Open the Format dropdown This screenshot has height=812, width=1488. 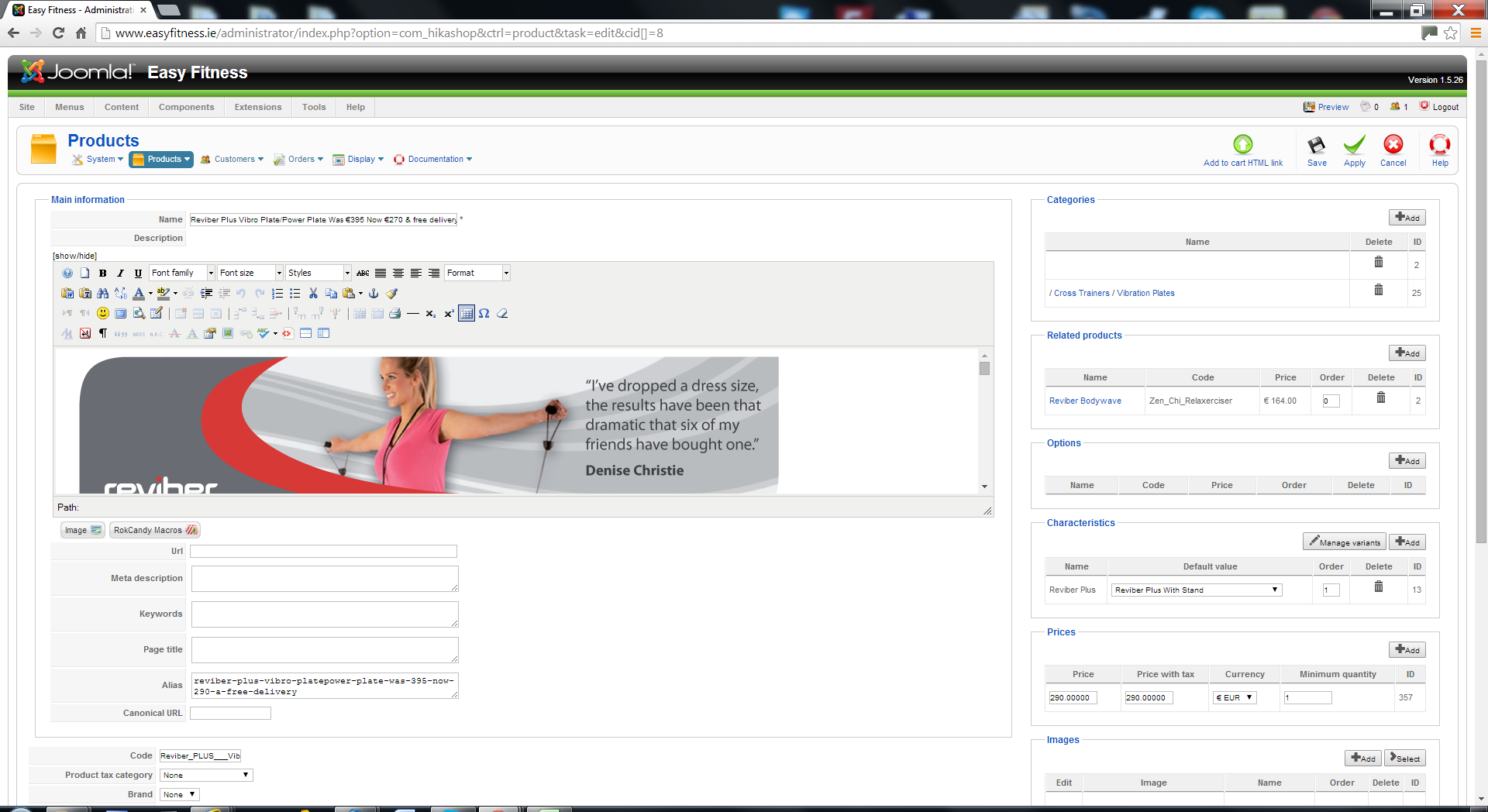(x=477, y=273)
